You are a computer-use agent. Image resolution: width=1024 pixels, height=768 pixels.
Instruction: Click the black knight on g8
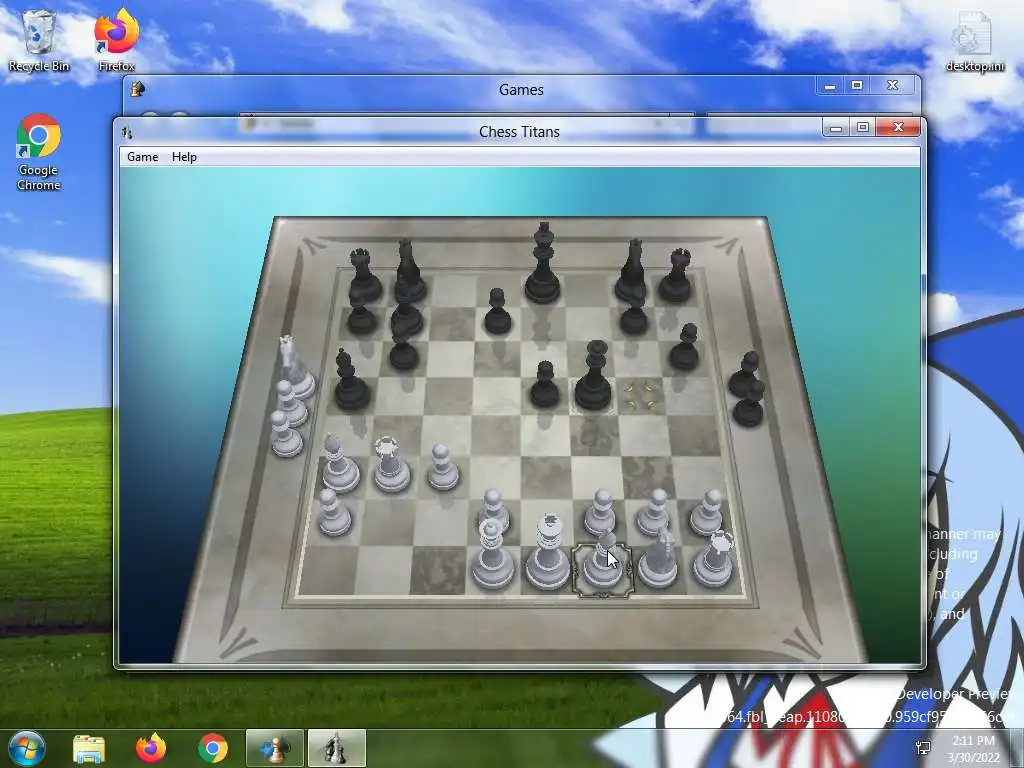pyautogui.click(x=631, y=272)
